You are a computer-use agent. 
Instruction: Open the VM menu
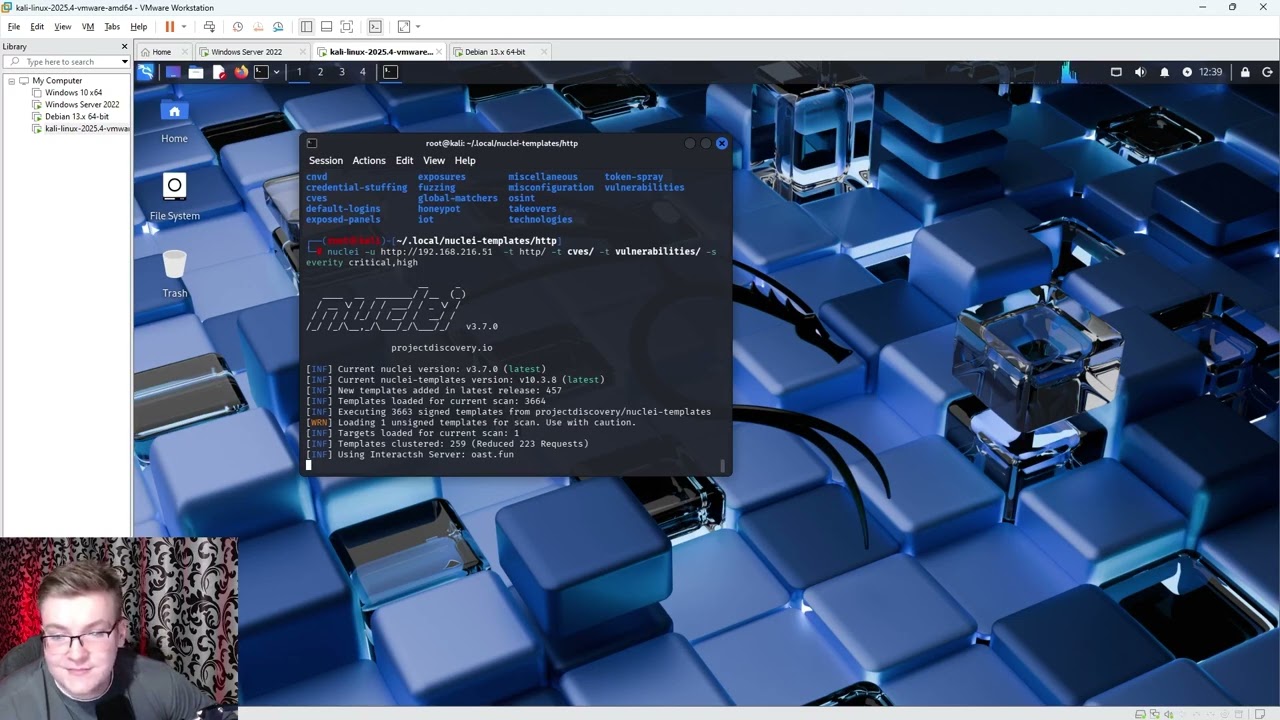point(88,26)
